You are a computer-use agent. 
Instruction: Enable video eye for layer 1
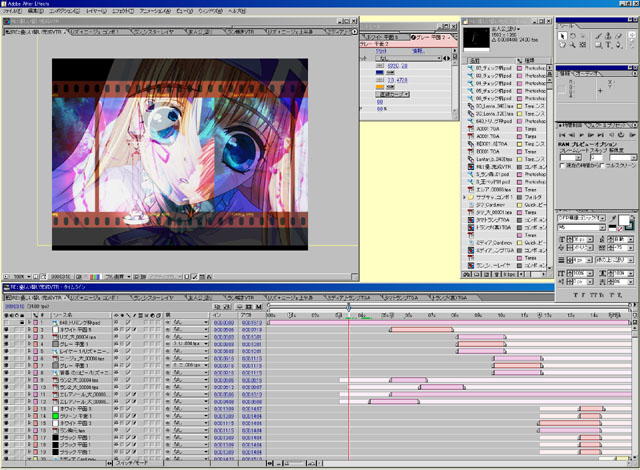point(6,322)
